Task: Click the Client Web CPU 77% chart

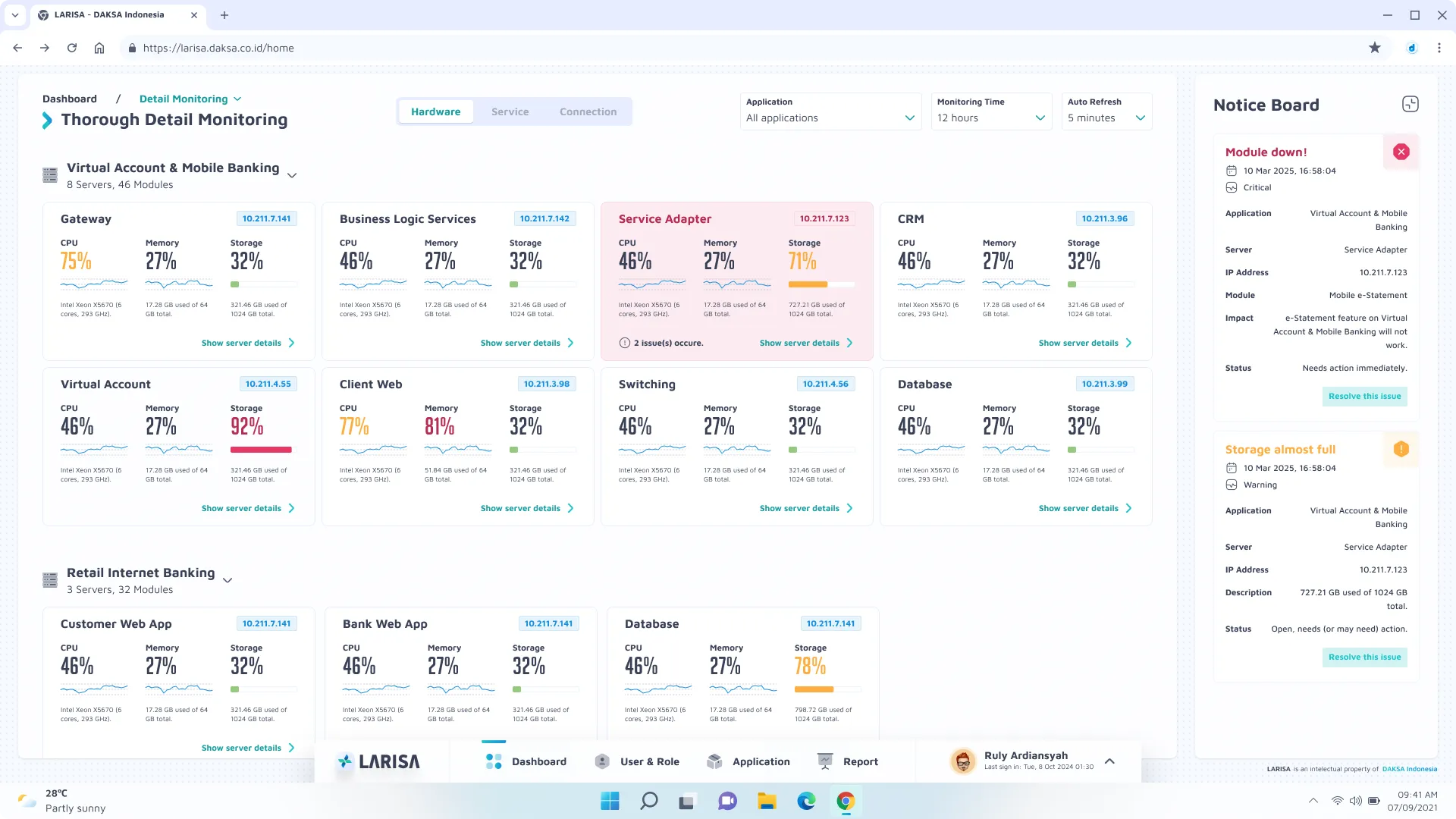Action: coord(373,450)
